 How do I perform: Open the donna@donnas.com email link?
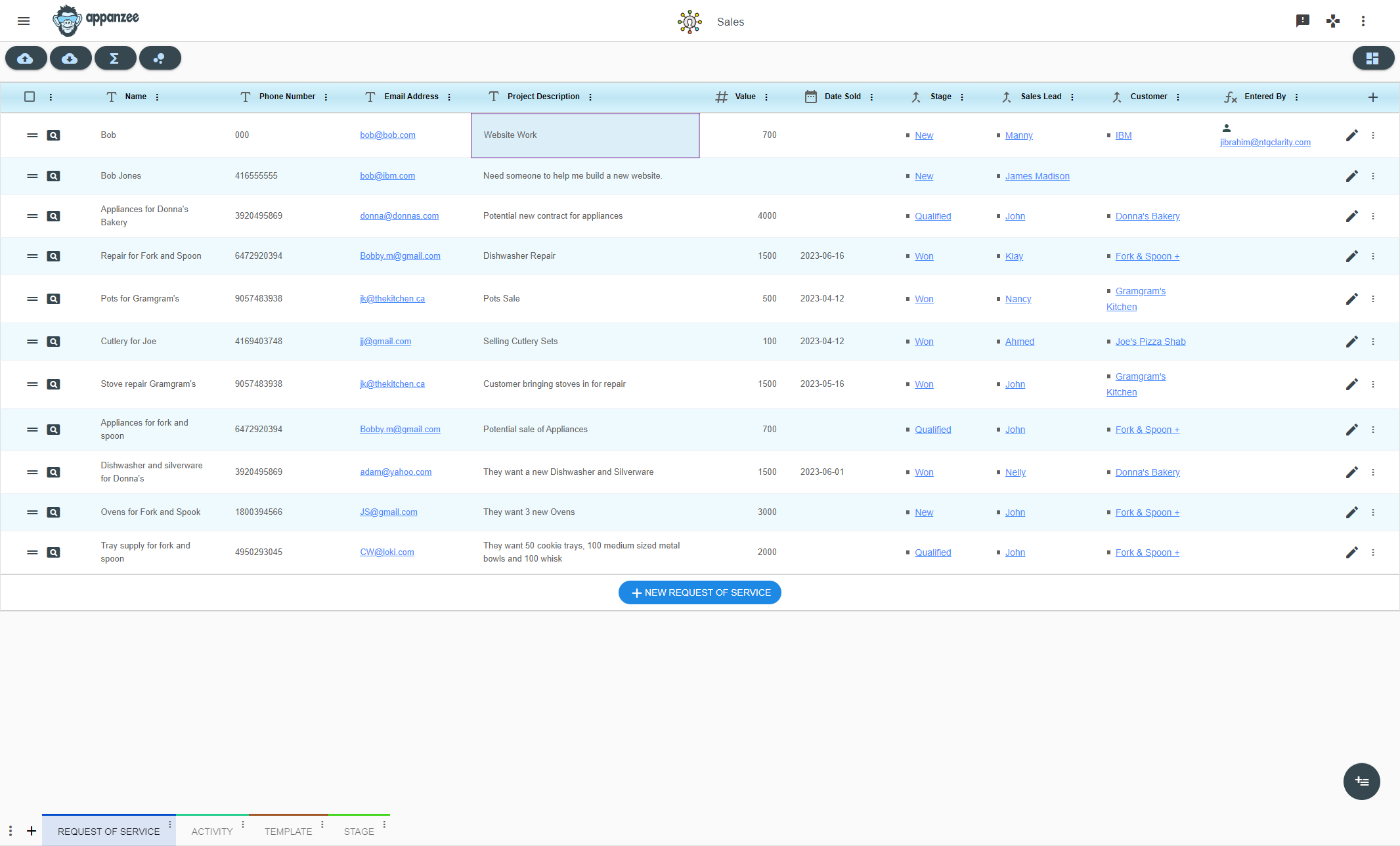[399, 216]
